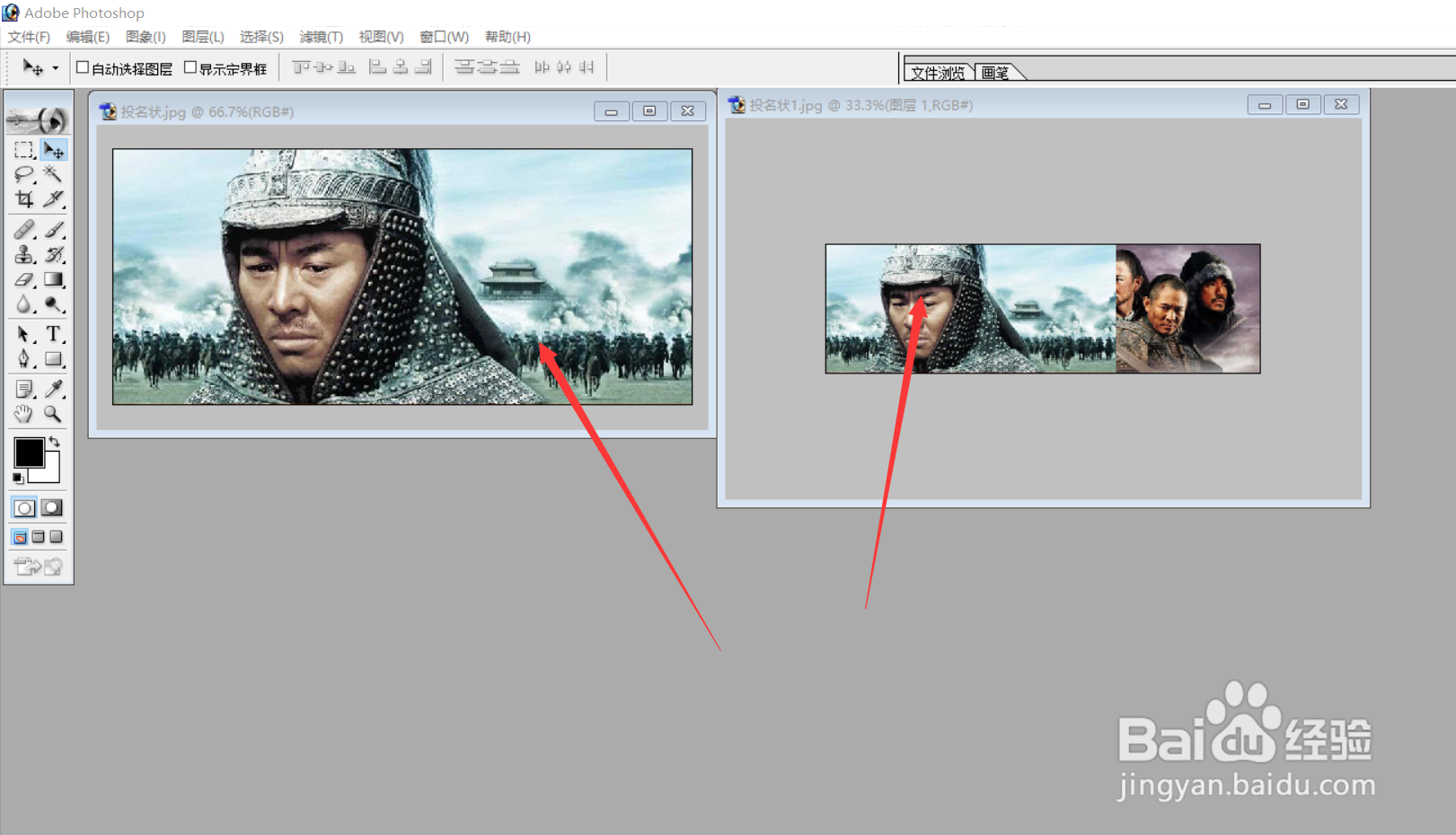Open the 帮助(H) menu
This screenshot has height=835, width=1456.
[x=507, y=37]
